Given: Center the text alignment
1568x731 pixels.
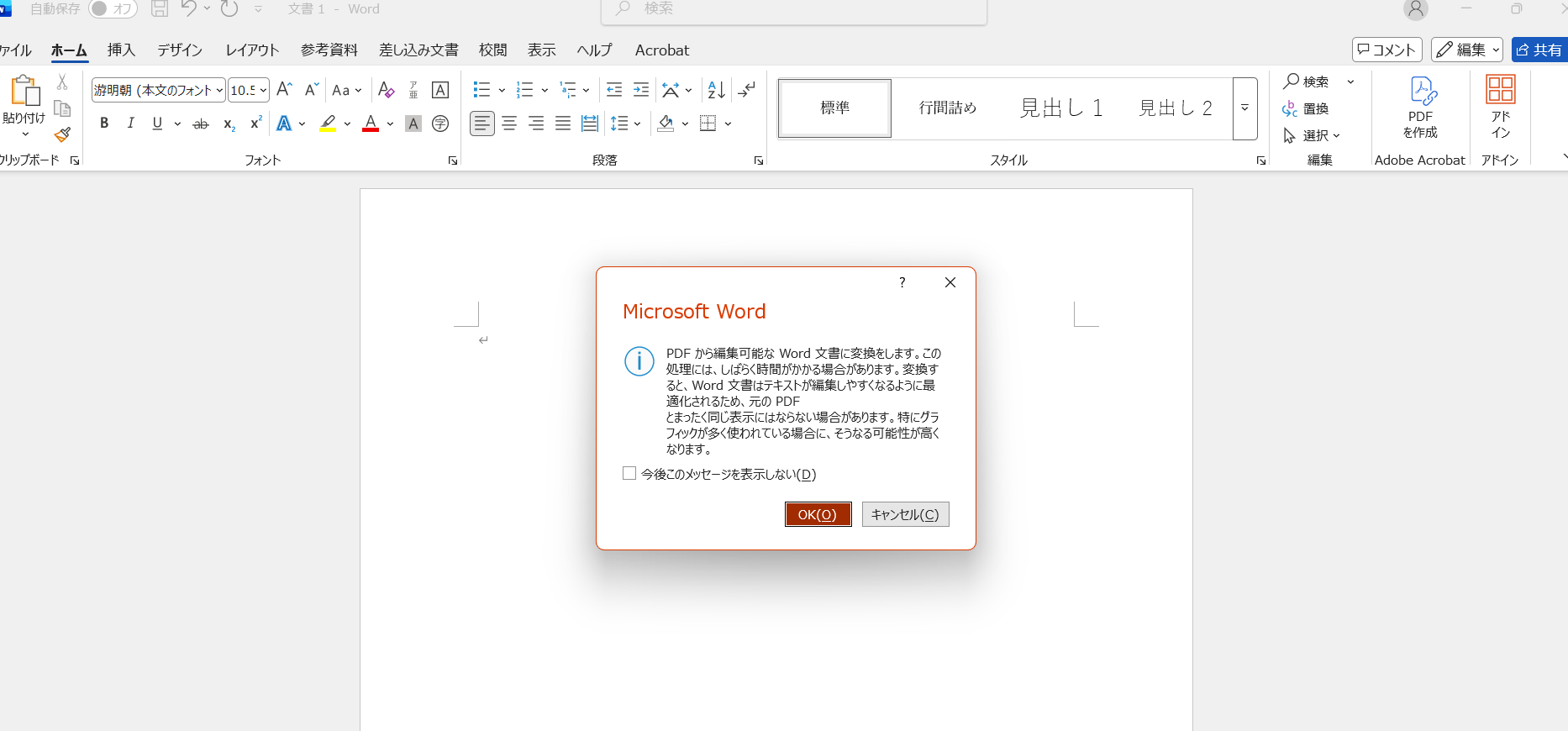Looking at the screenshot, I should [x=509, y=124].
